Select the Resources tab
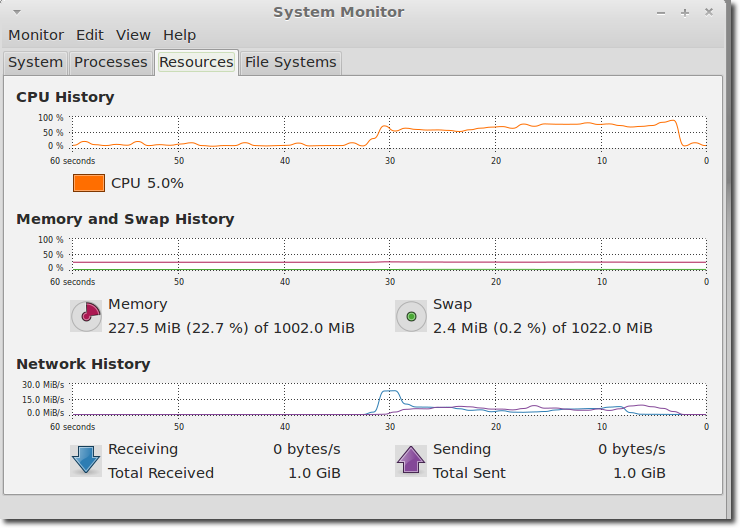741x529 pixels. [196, 62]
